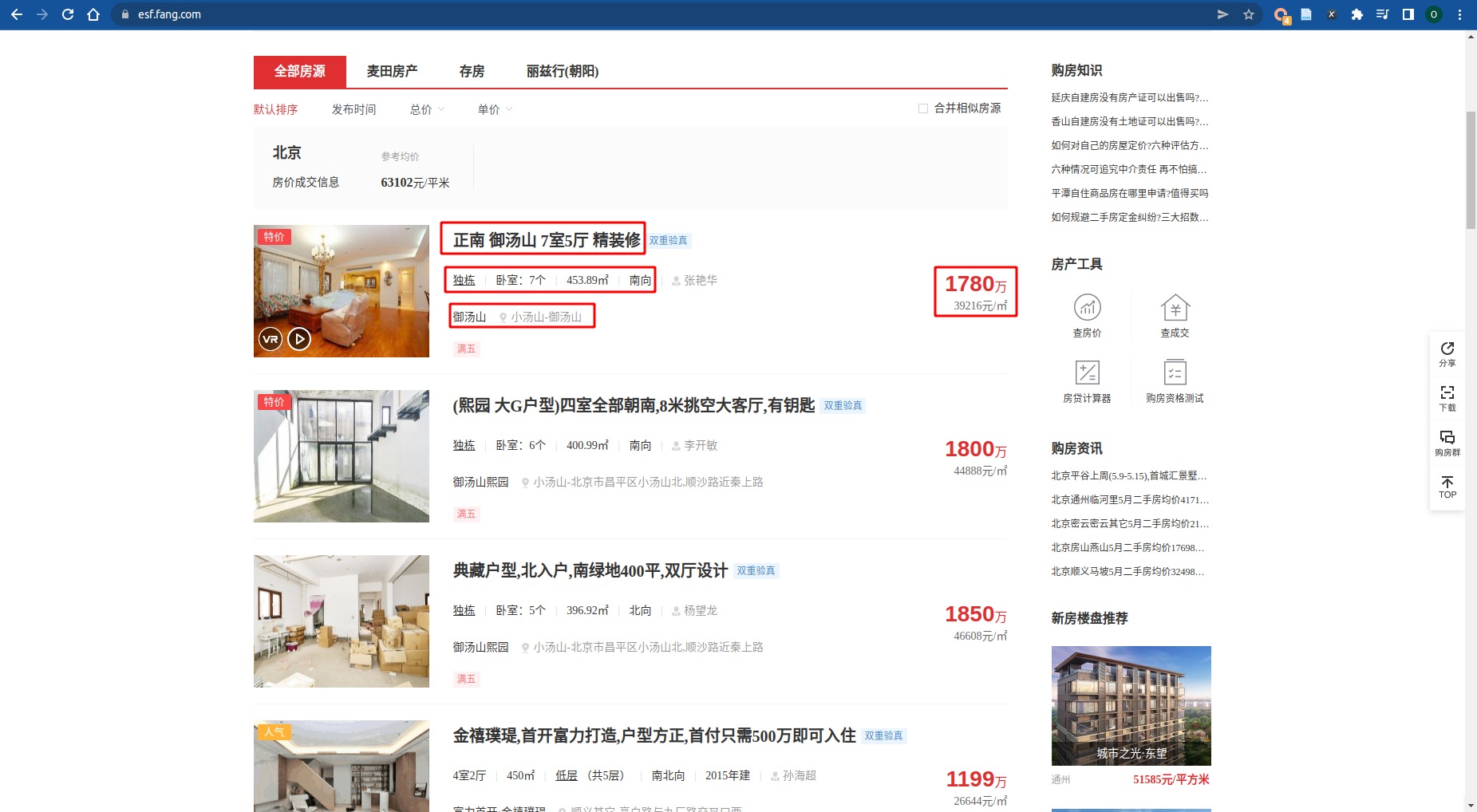Click the 下载 download icon

coord(1447,398)
